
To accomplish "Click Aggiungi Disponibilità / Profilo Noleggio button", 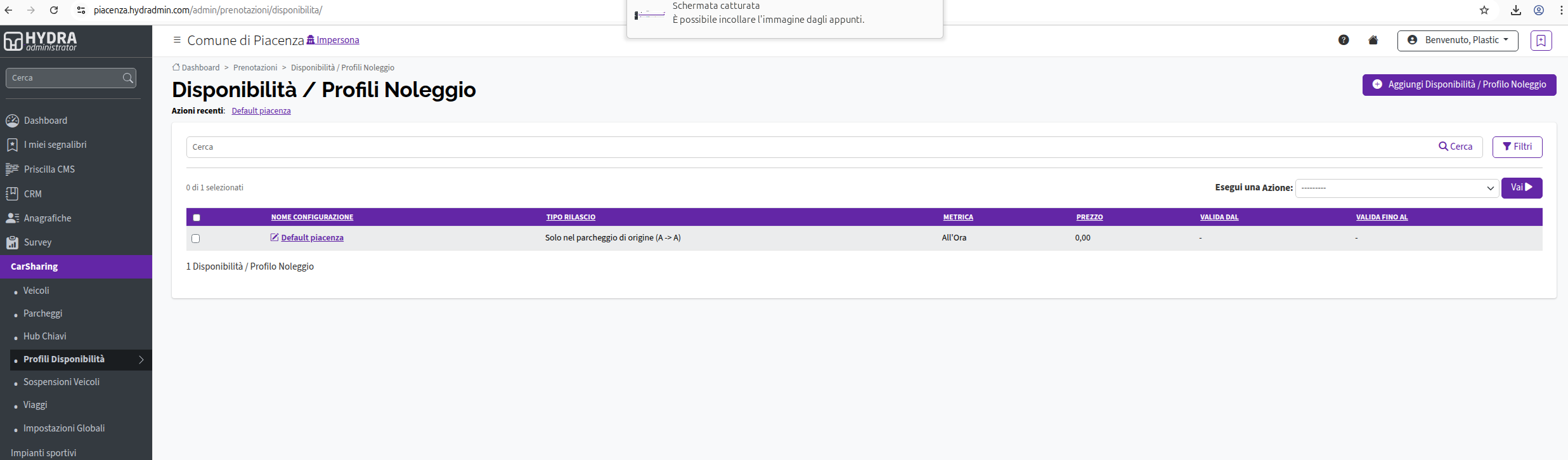I will coord(1459,84).
